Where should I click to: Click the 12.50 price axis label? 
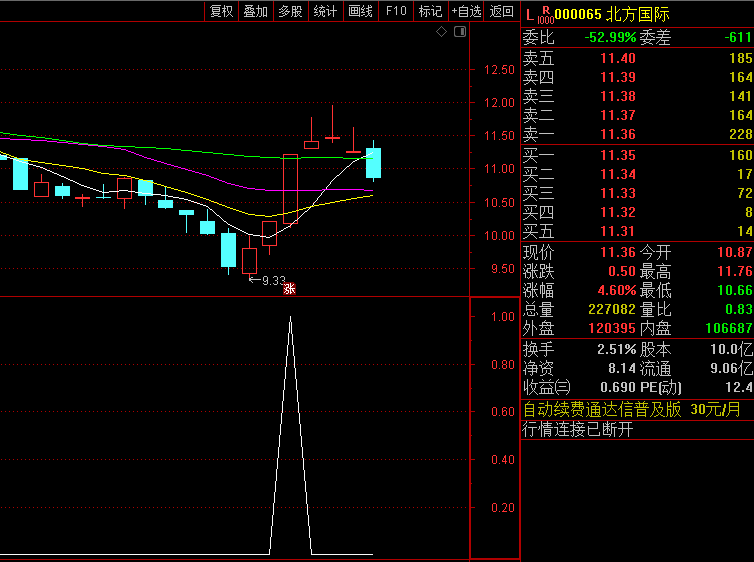[x=499, y=70]
